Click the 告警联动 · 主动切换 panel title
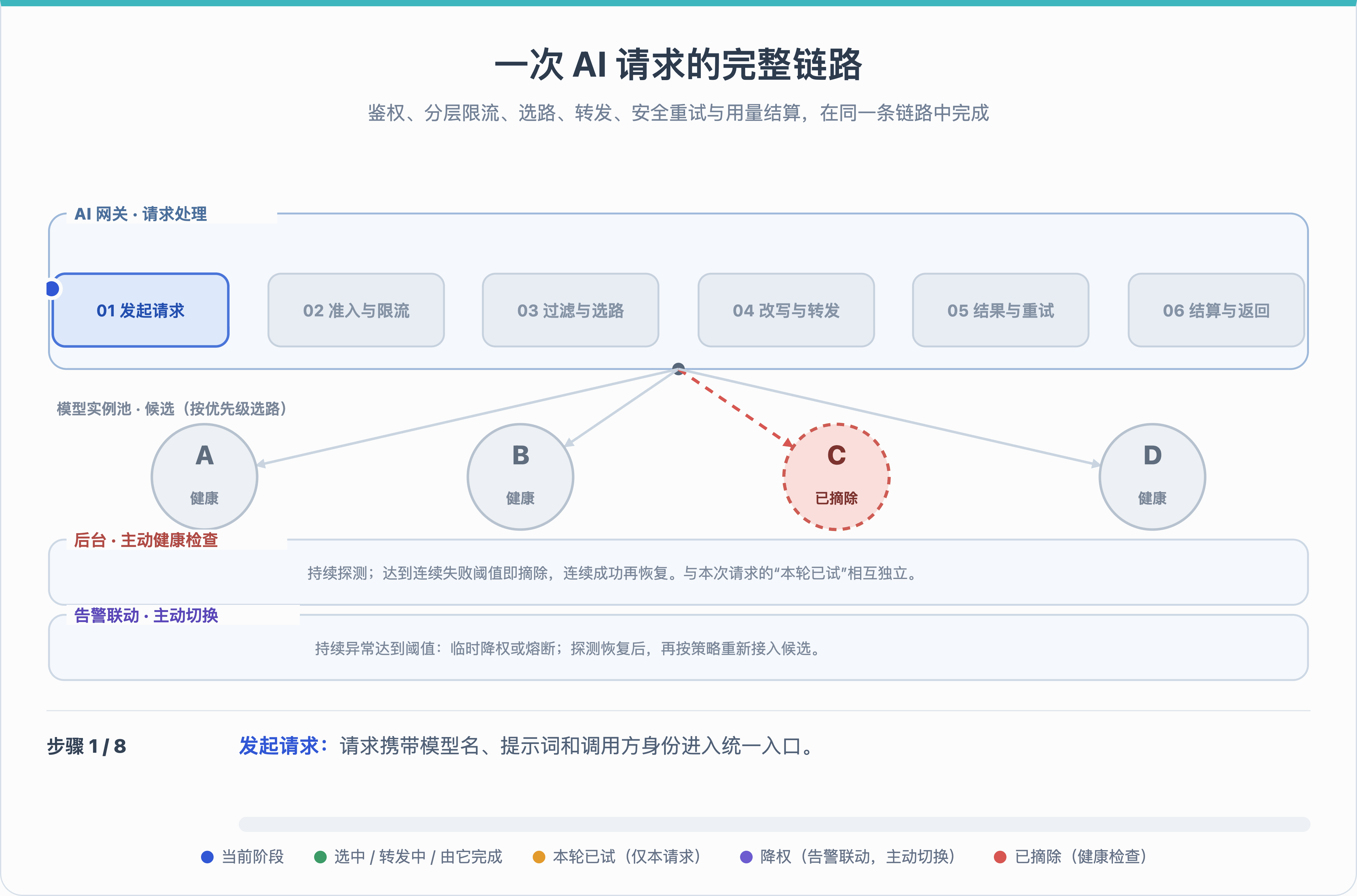The height and width of the screenshot is (896, 1357). click(146, 615)
